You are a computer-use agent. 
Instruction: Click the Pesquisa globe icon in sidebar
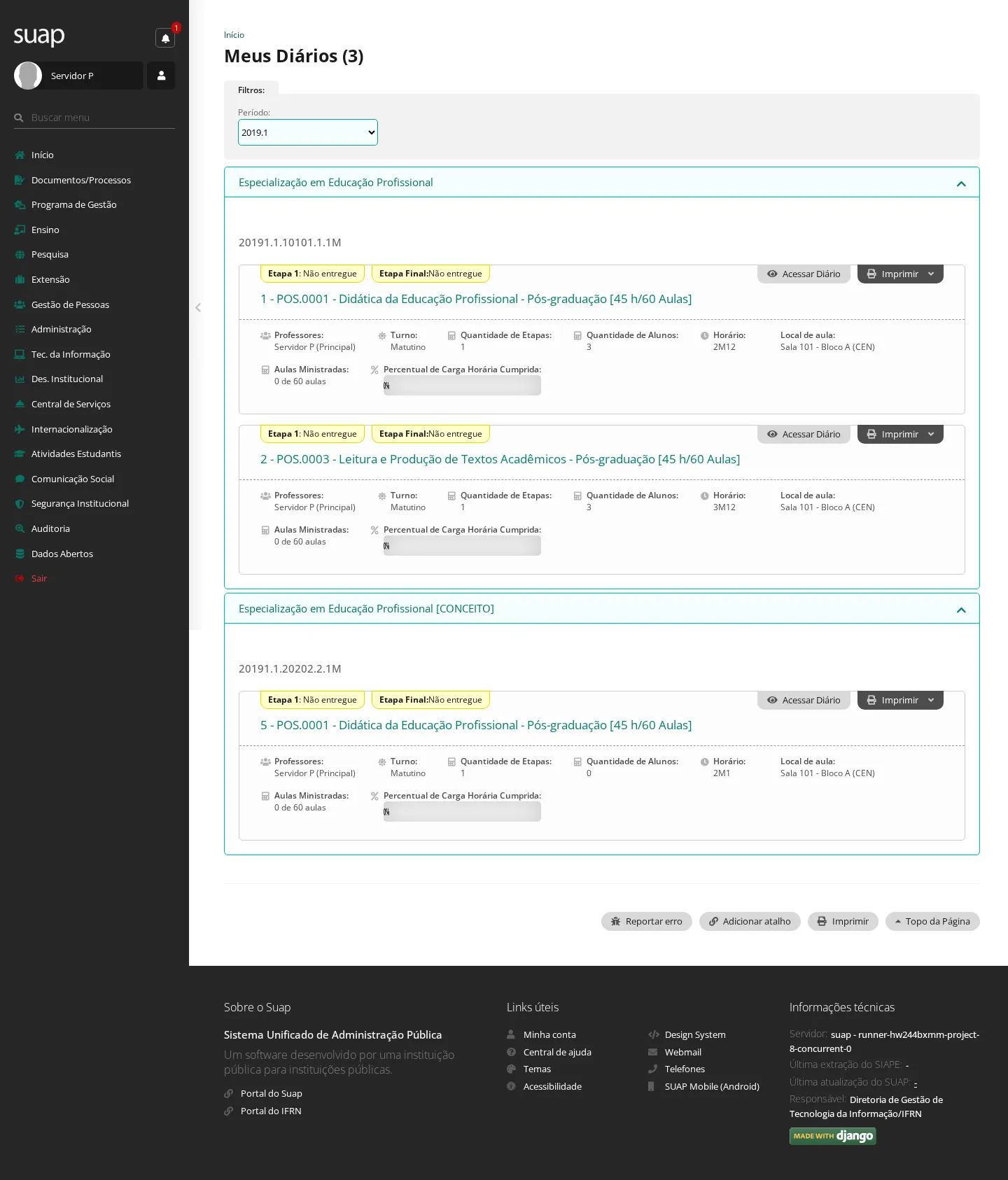click(20, 255)
